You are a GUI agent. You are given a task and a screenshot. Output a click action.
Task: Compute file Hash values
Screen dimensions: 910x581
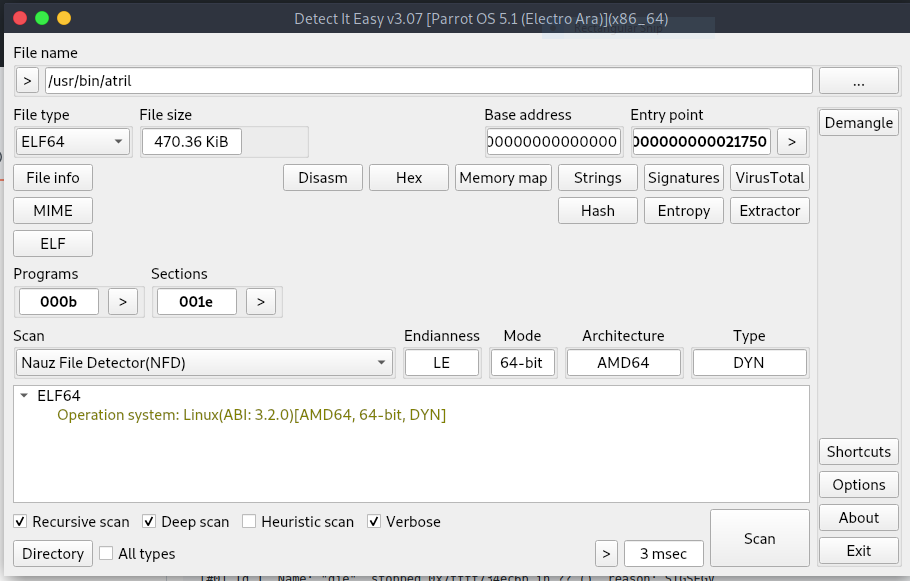tap(597, 210)
